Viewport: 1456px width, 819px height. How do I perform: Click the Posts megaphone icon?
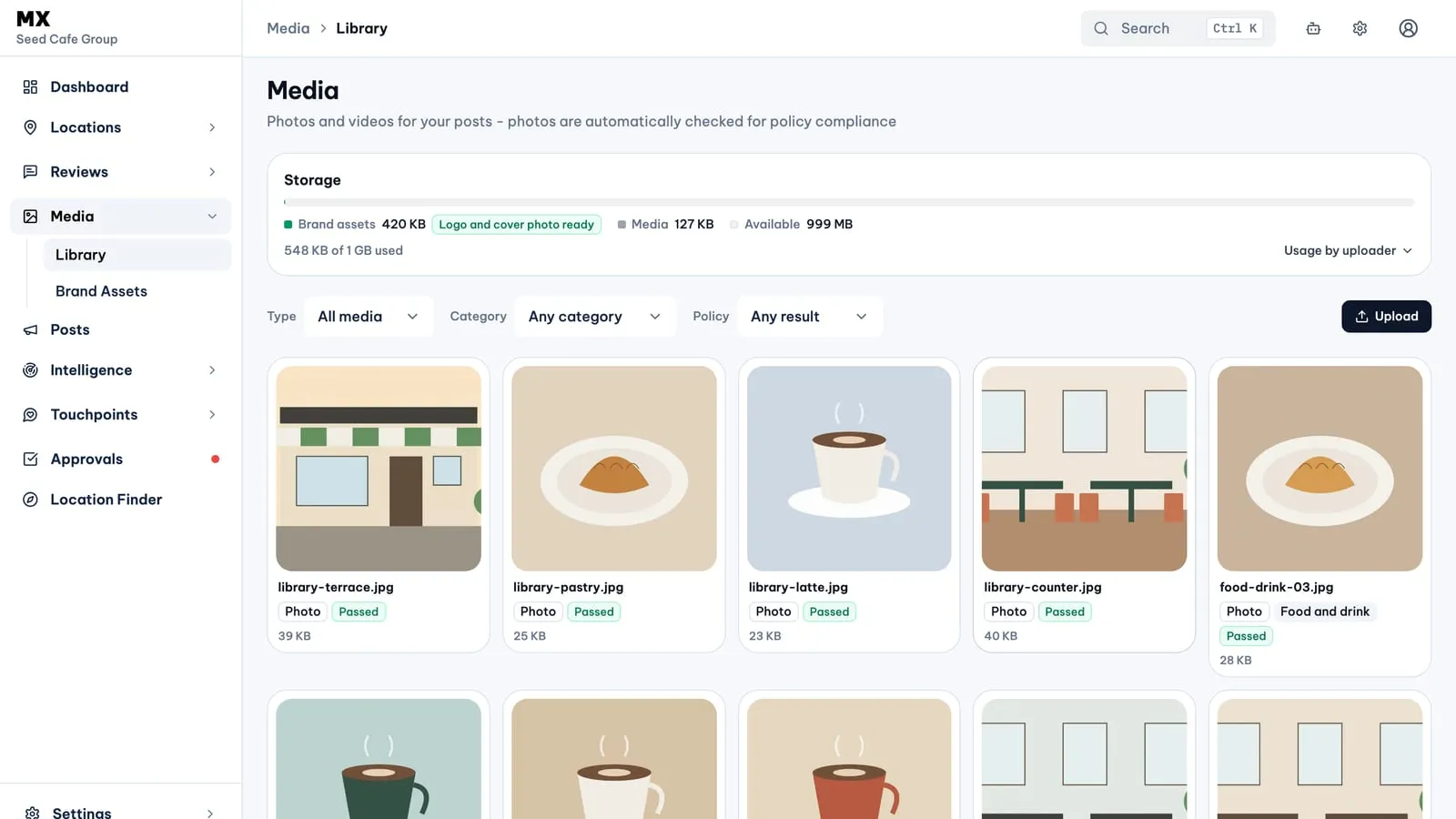click(30, 329)
